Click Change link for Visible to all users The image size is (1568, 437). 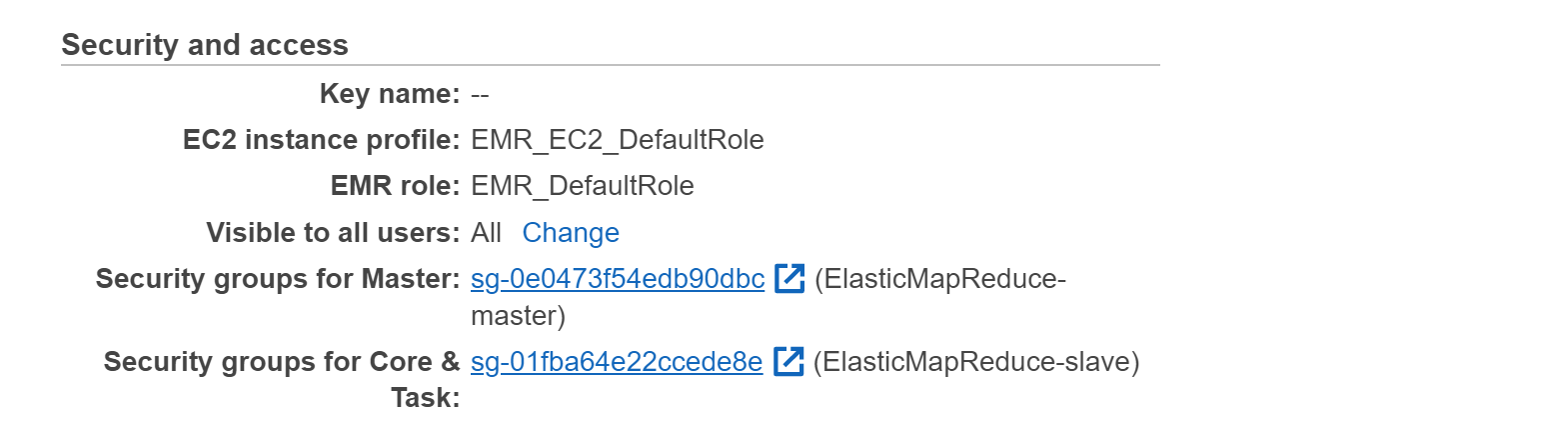tap(571, 233)
